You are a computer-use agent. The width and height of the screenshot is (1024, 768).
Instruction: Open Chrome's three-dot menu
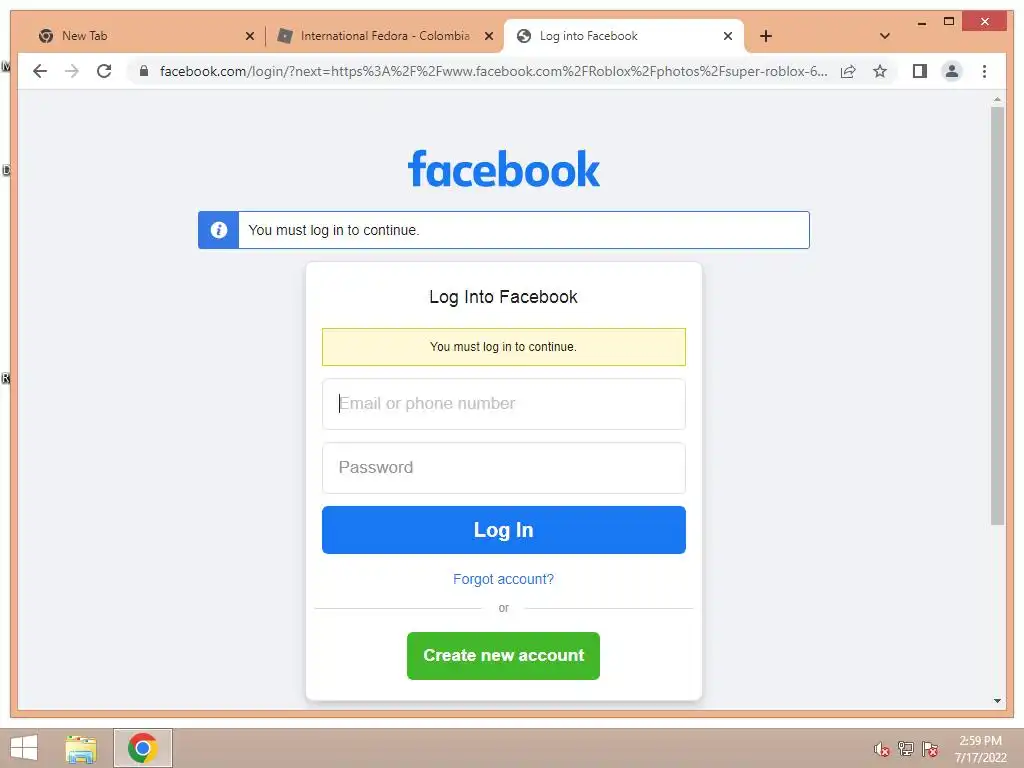click(984, 71)
